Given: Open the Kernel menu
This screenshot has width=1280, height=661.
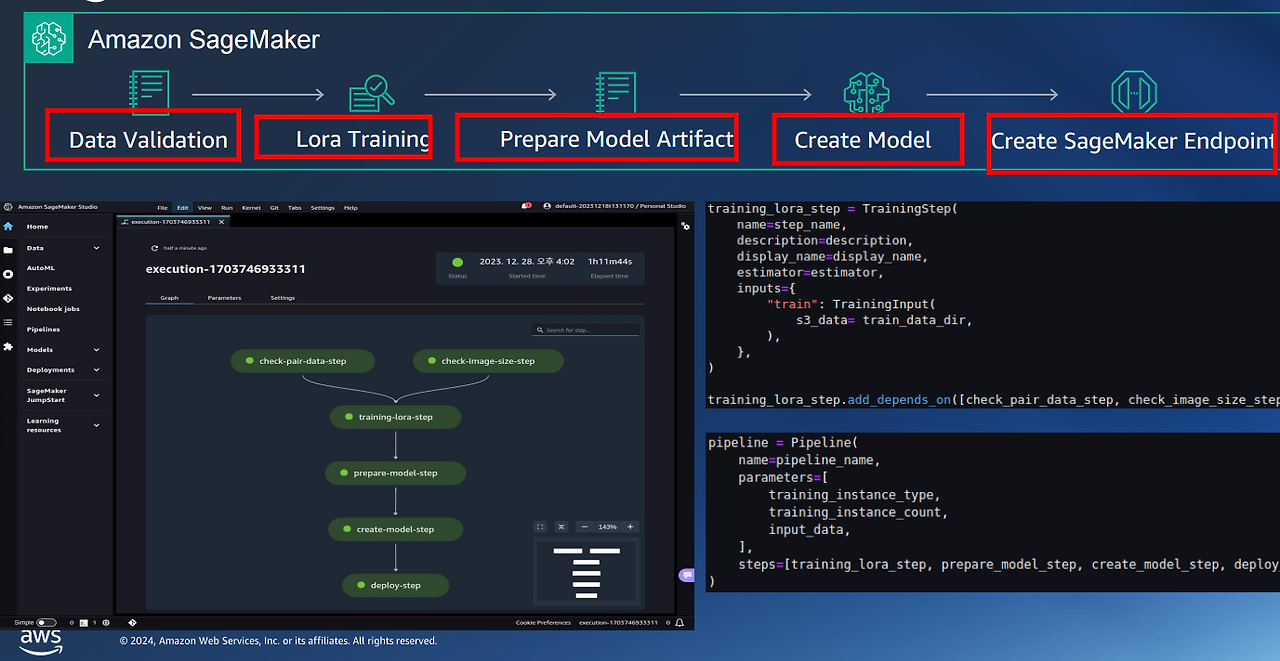Looking at the screenshot, I should click(251, 207).
